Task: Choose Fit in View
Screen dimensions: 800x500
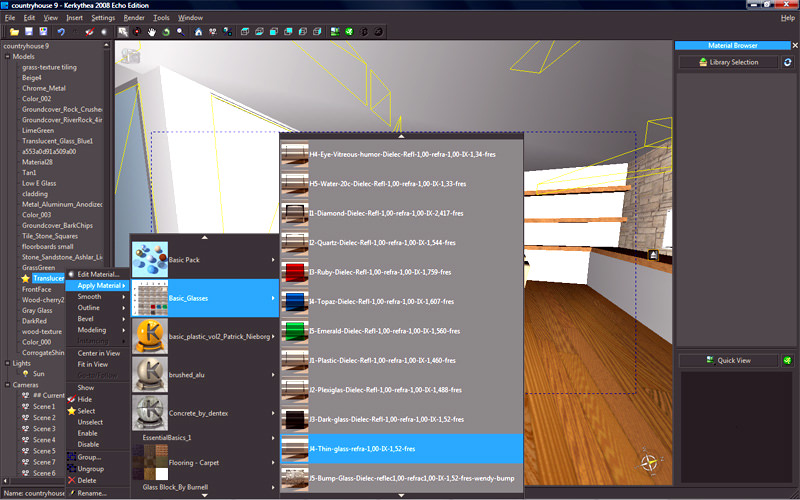Action: [x=97, y=364]
